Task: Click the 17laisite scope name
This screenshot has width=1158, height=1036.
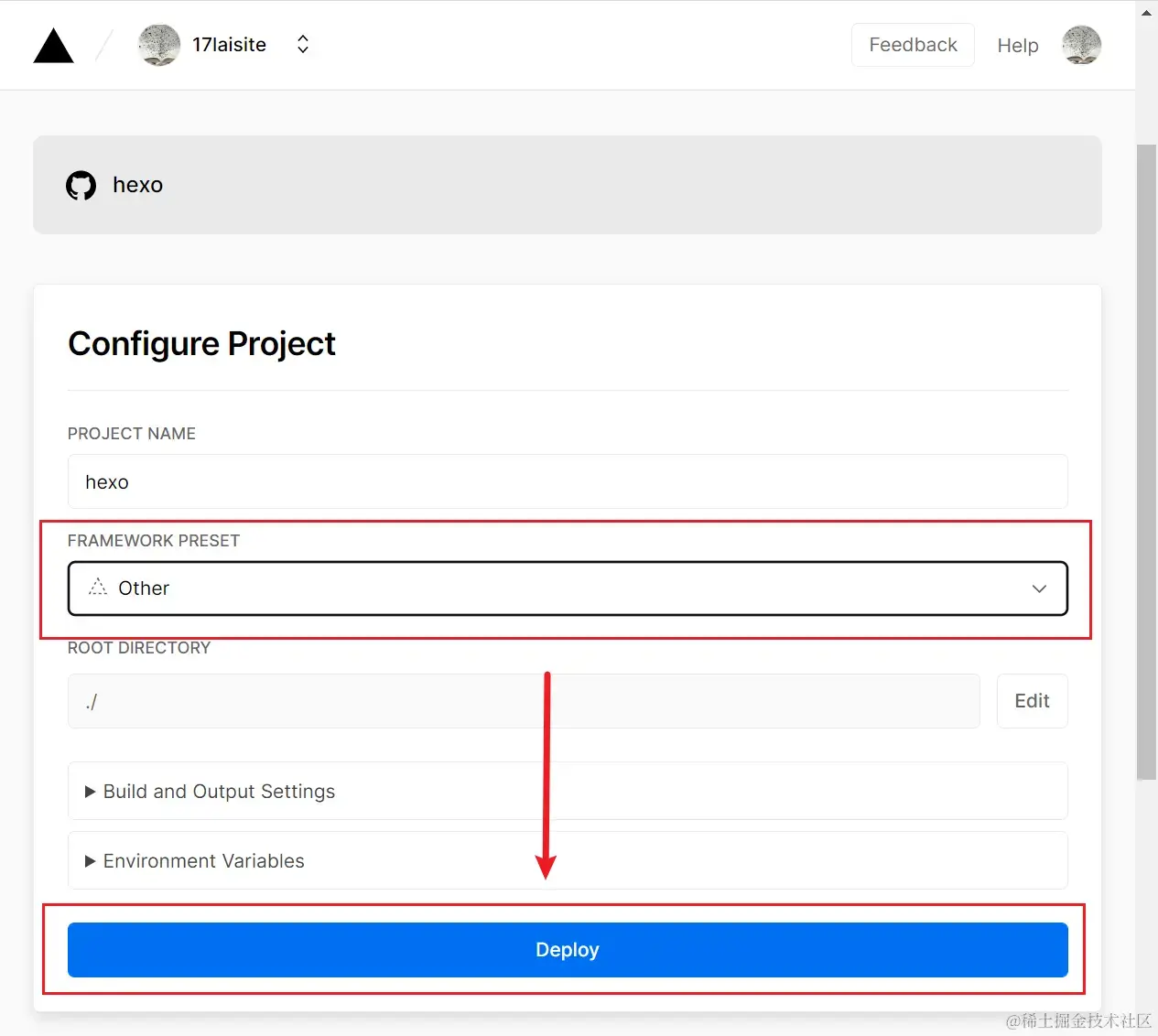Action: pos(229,44)
